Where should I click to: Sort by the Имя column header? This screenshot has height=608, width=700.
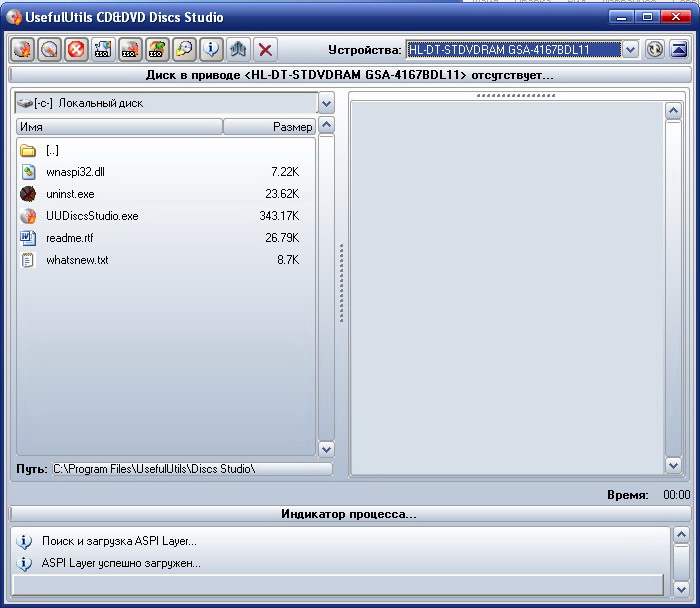pyautogui.click(x=119, y=127)
